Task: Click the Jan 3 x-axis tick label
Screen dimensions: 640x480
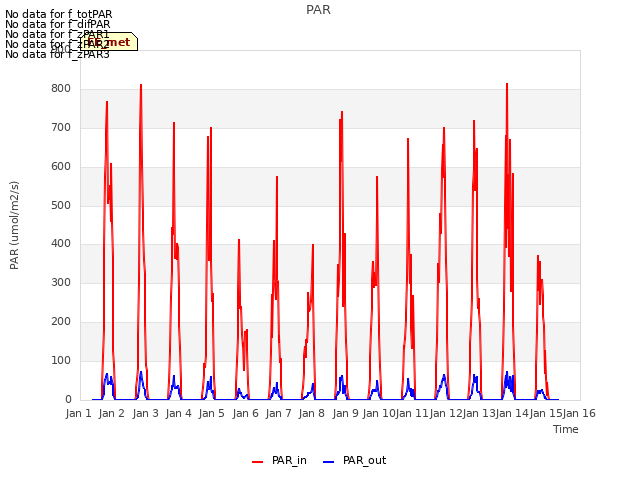Action: coord(145,413)
